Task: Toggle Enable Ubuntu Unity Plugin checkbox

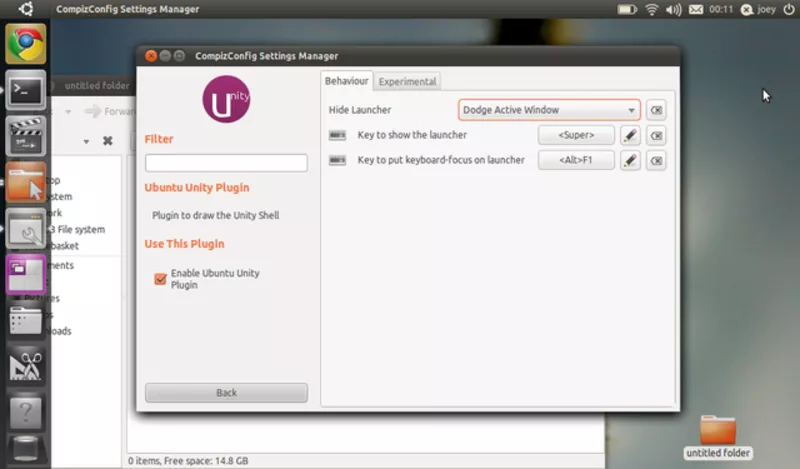Action: click(x=160, y=279)
